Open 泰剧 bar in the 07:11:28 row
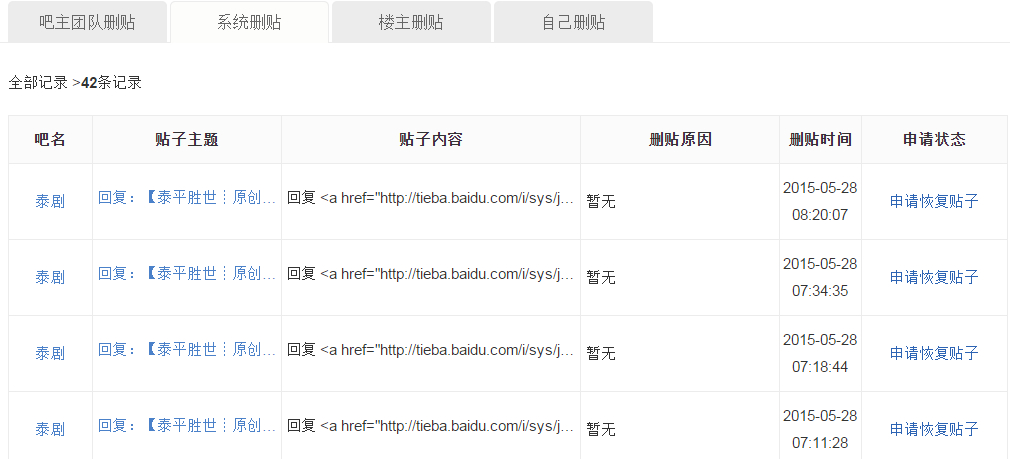The height and width of the screenshot is (459, 1010). [x=50, y=429]
